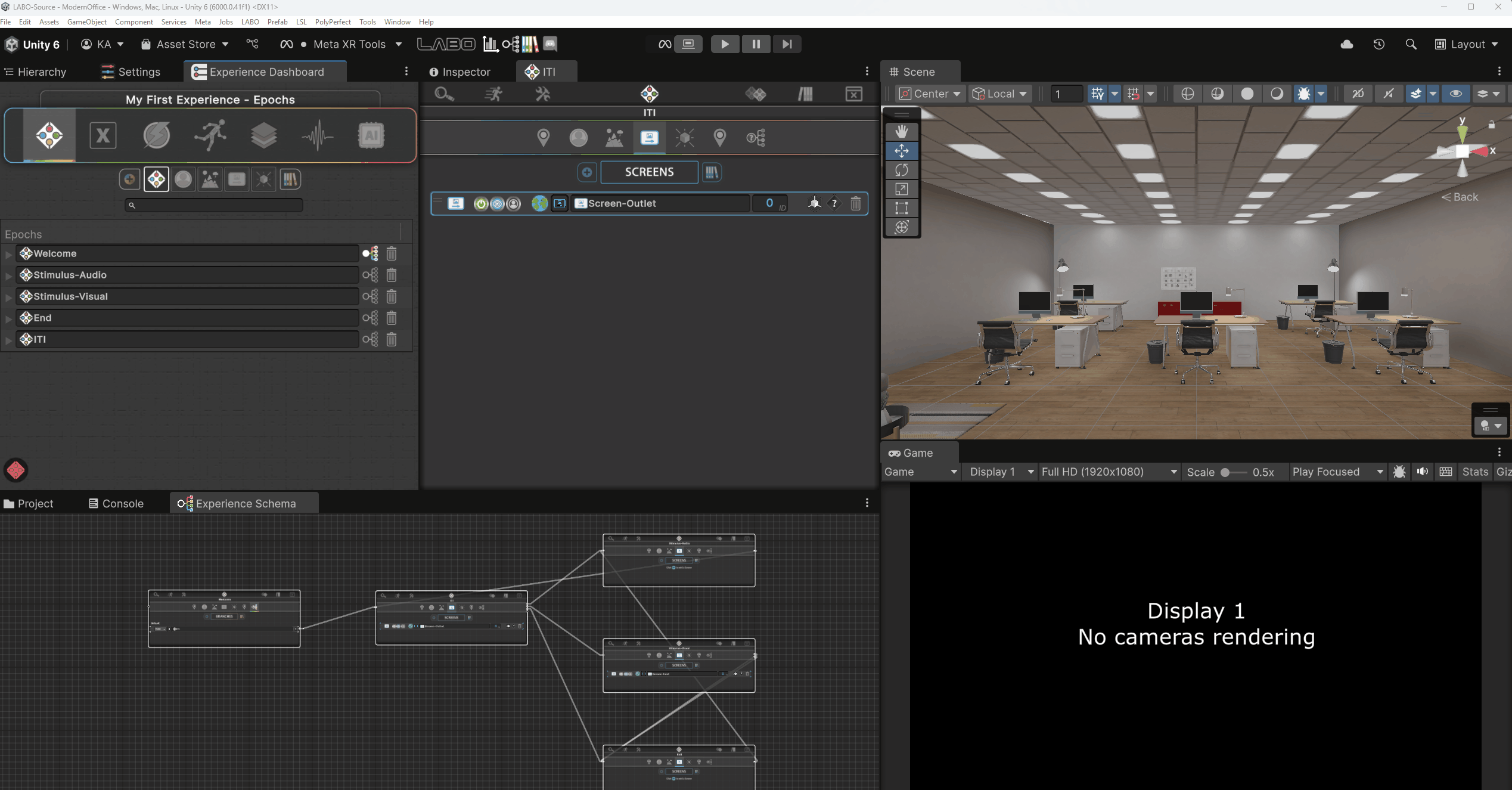Add new epoch with plus button

tap(129, 179)
